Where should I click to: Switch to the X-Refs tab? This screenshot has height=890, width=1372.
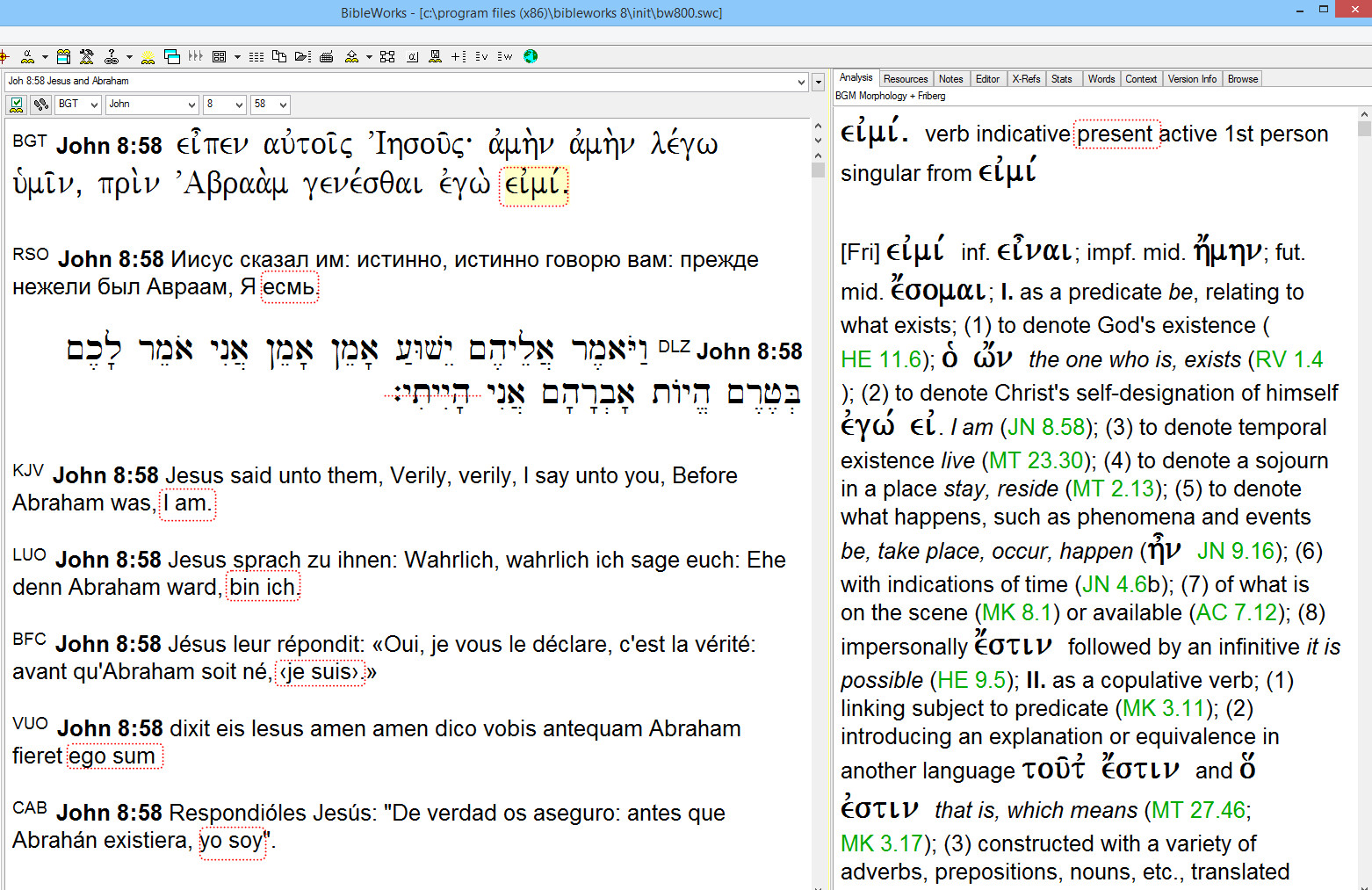1026,79
